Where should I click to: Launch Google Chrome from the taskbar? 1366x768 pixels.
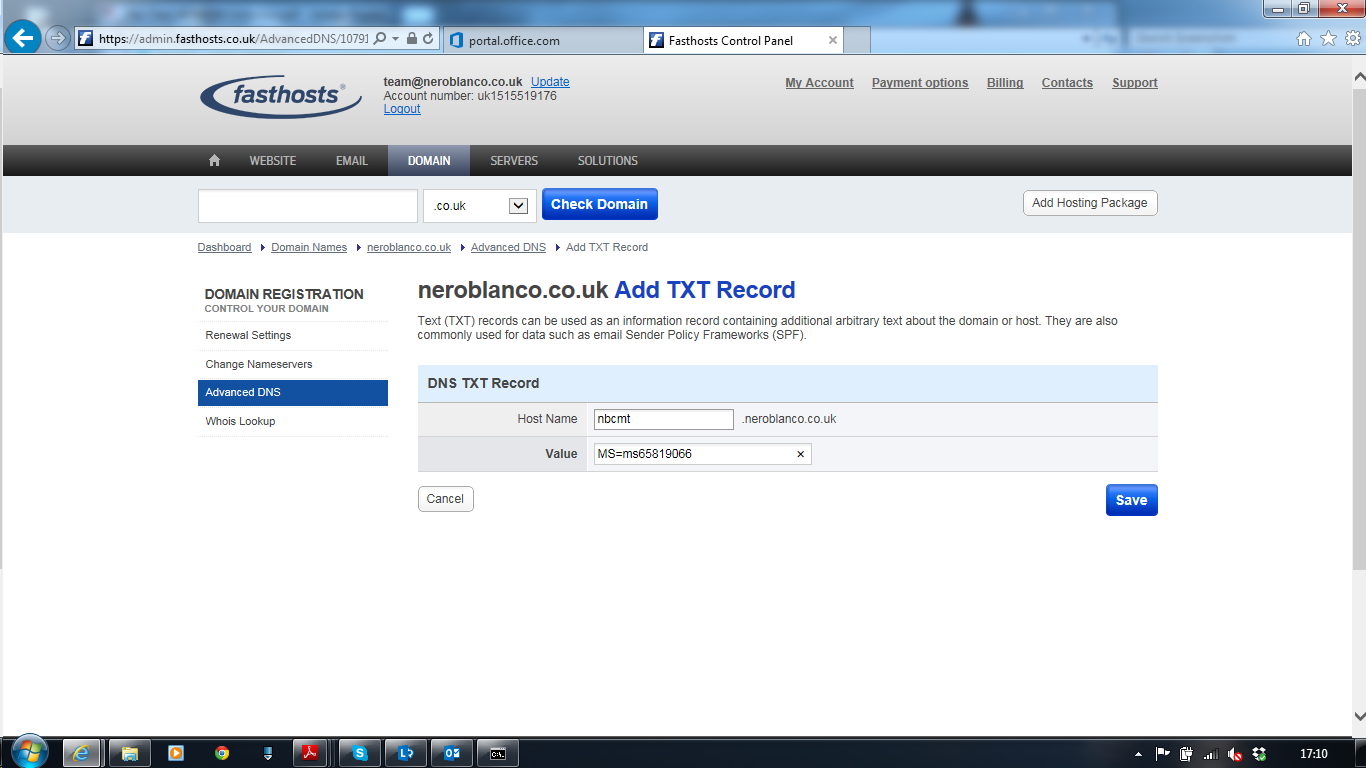coord(222,753)
